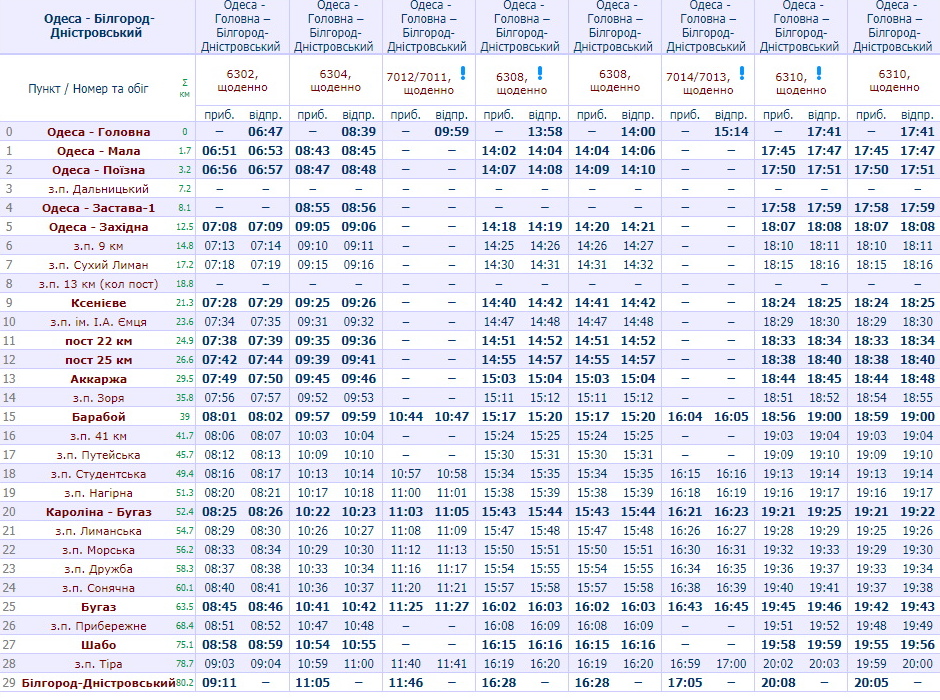Select the Шабо station link

[x=98, y=645]
